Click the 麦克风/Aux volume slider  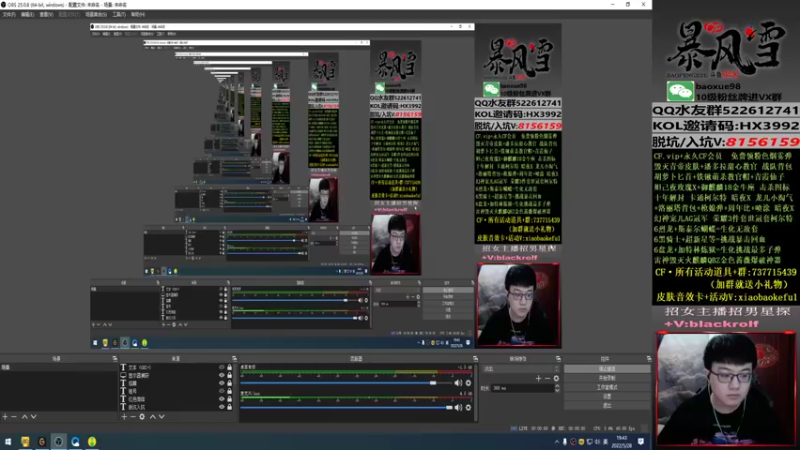(346, 407)
